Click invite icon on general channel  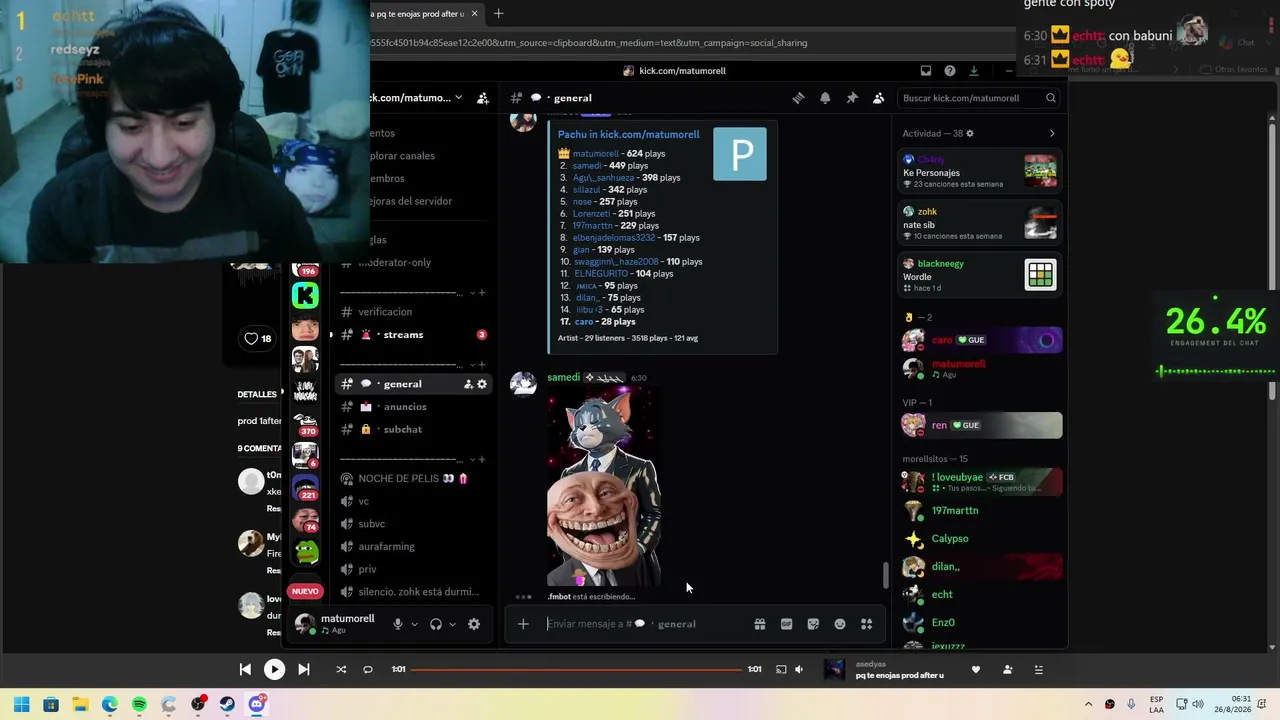pos(468,384)
